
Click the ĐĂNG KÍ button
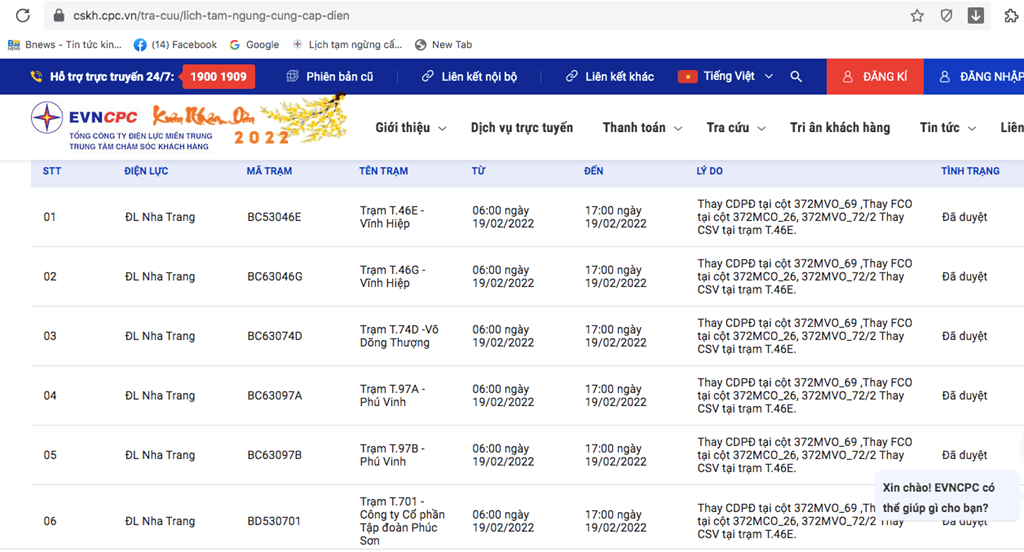875,77
